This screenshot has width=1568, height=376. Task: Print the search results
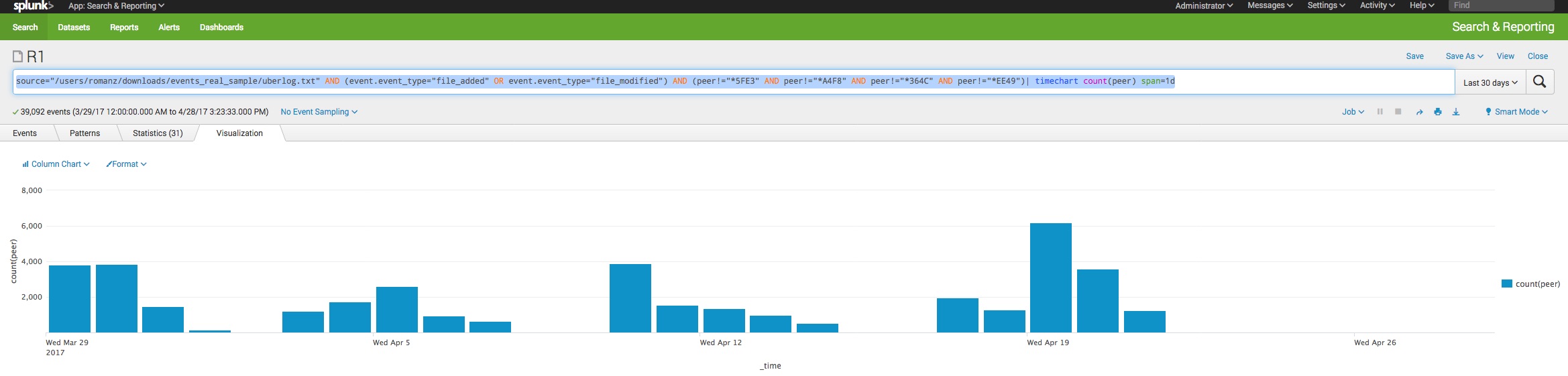pyautogui.click(x=1437, y=112)
